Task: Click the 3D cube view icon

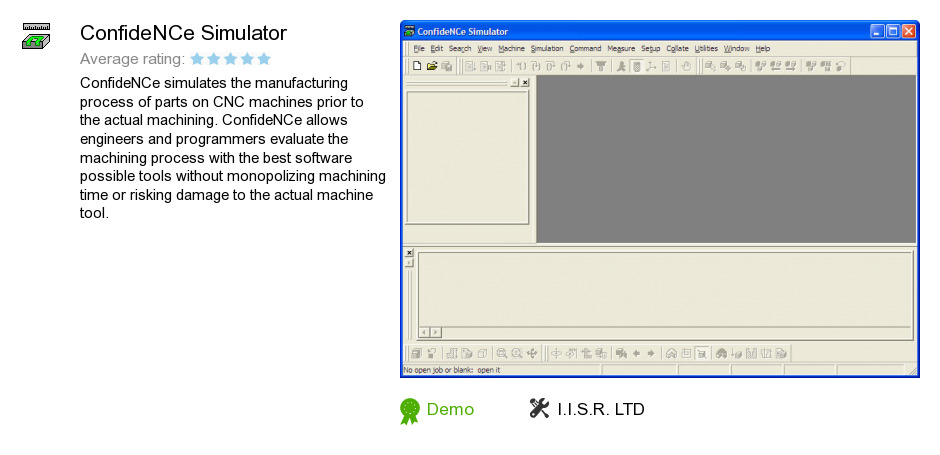Action: 481,353
